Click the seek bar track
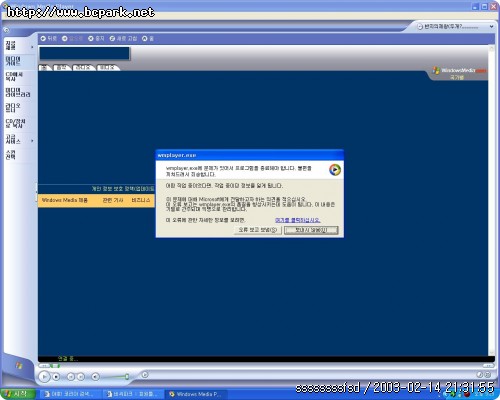This screenshot has height=400, width=500. click(269, 366)
